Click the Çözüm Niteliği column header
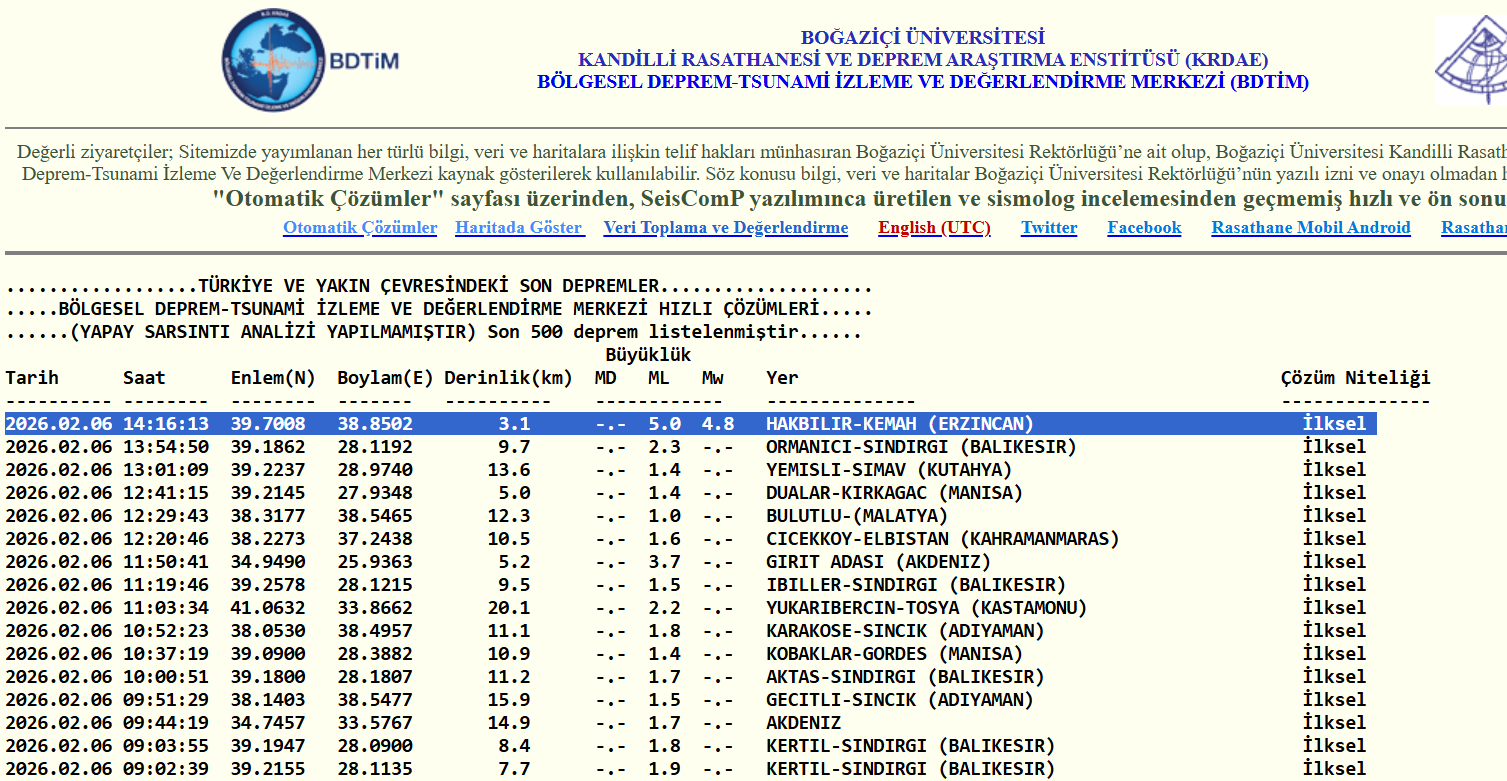This screenshot has width=1507, height=781. (x=1355, y=378)
